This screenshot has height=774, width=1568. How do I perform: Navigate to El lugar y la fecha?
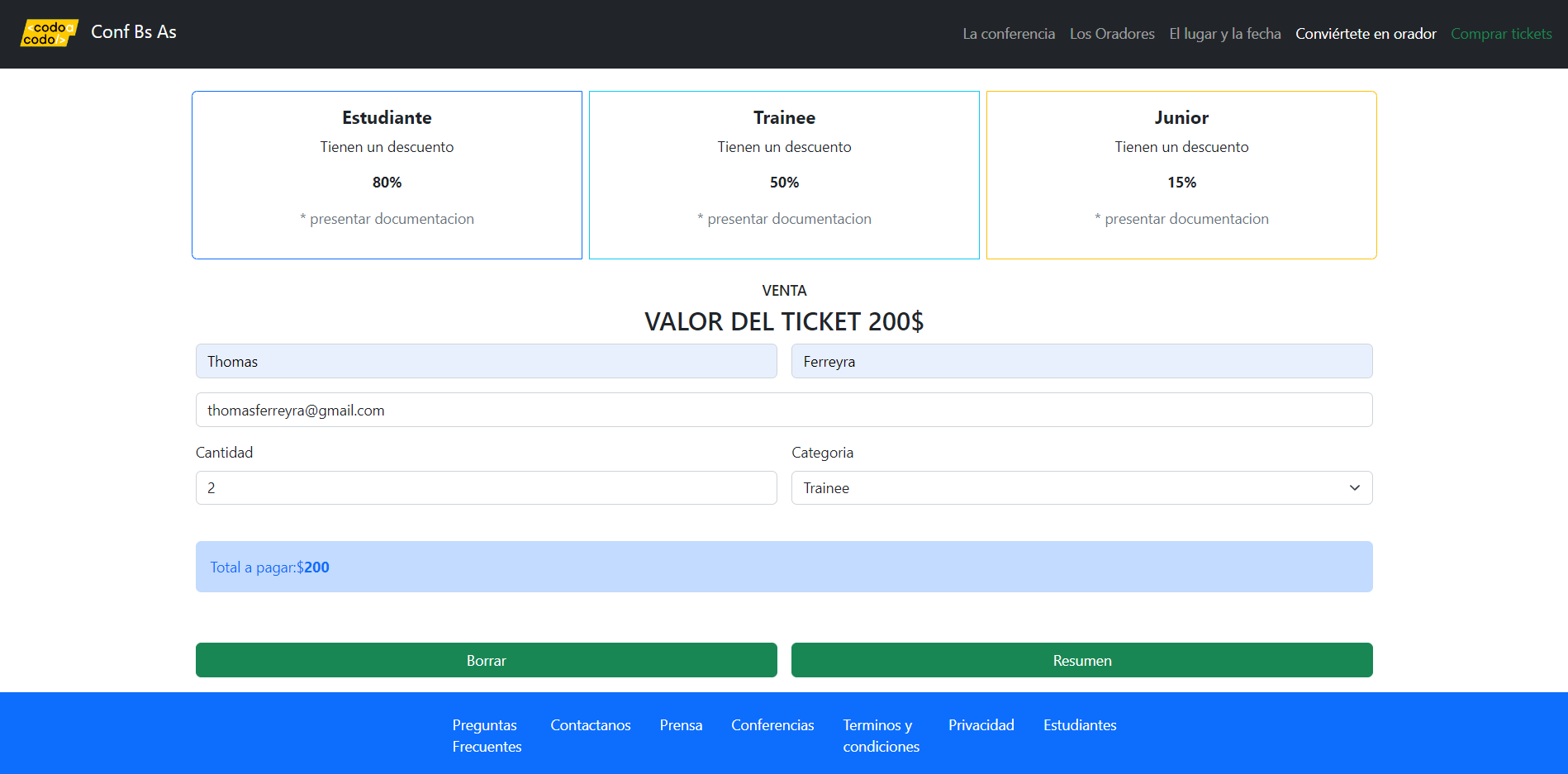pos(1224,34)
